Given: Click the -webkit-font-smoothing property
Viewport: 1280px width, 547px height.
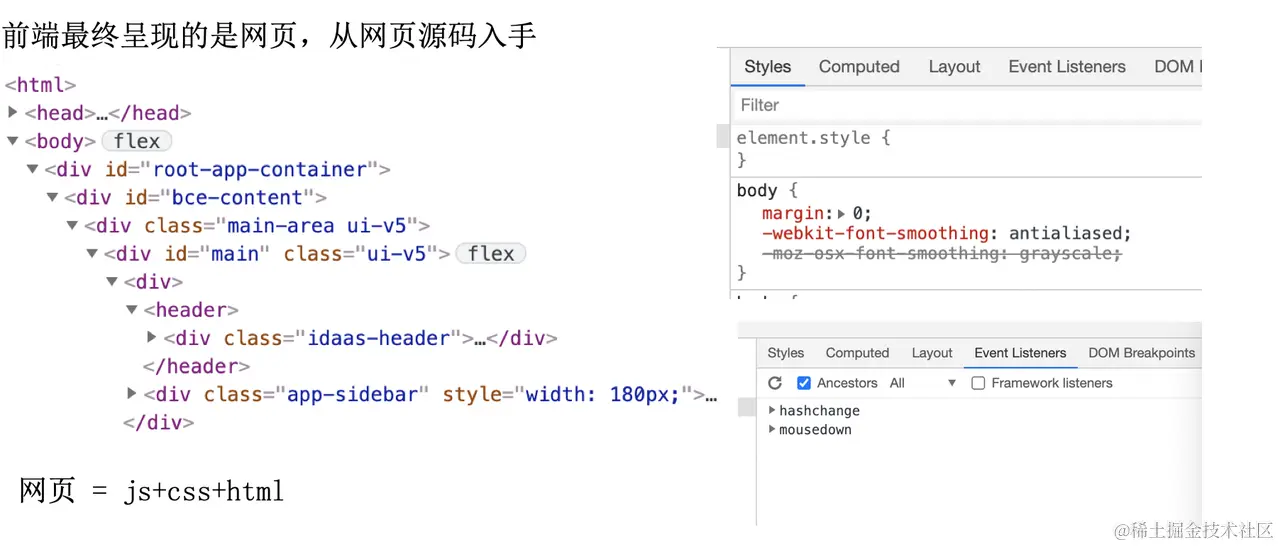Looking at the screenshot, I should pyautogui.click(x=875, y=233).
